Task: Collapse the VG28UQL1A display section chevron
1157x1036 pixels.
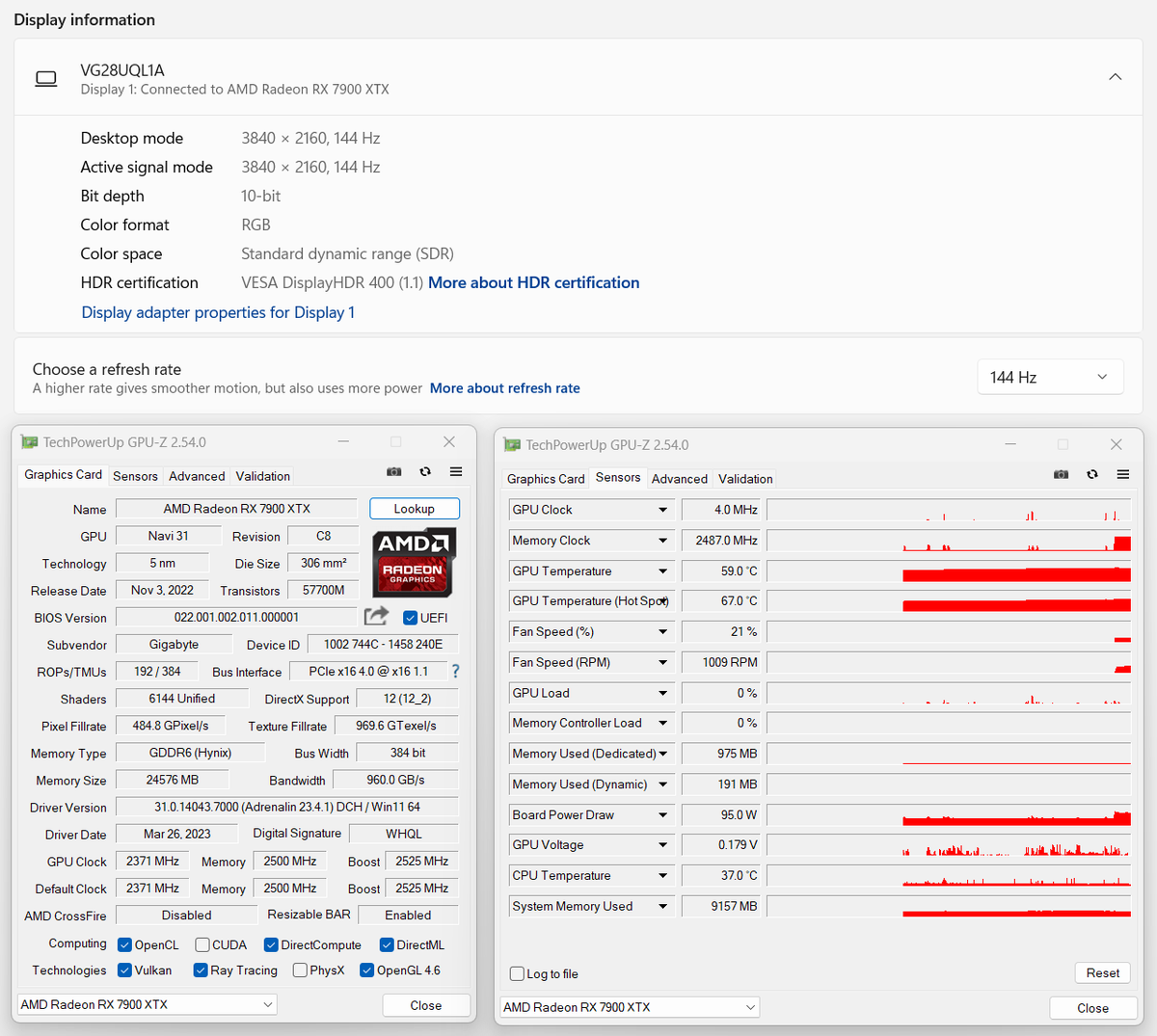Action: 1115,77
